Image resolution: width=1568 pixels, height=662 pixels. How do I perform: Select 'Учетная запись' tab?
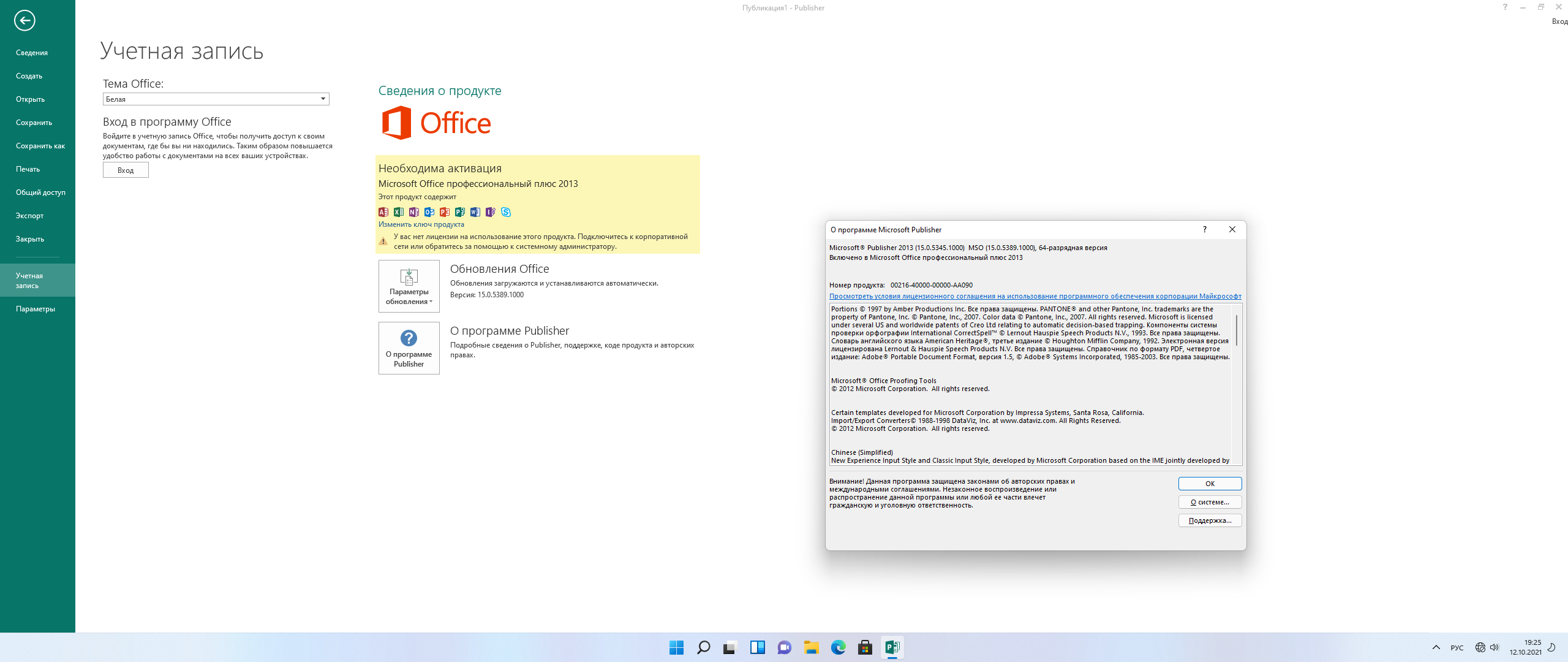pyautogui.click(x=37, y=281)
